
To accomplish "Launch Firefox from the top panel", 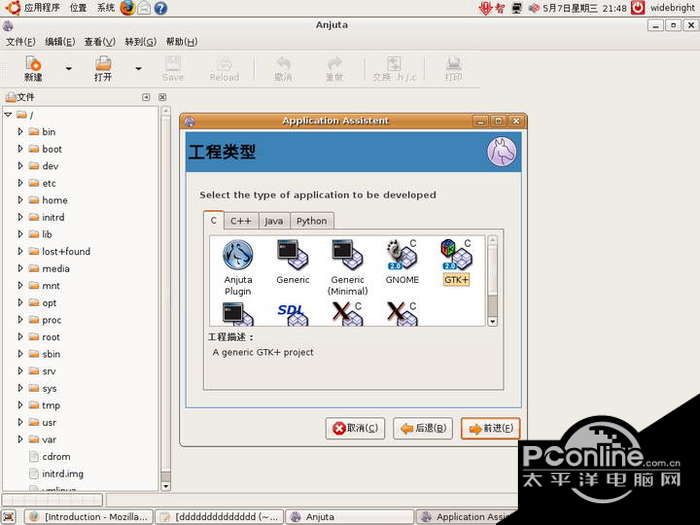I will [x=128, y=8].
